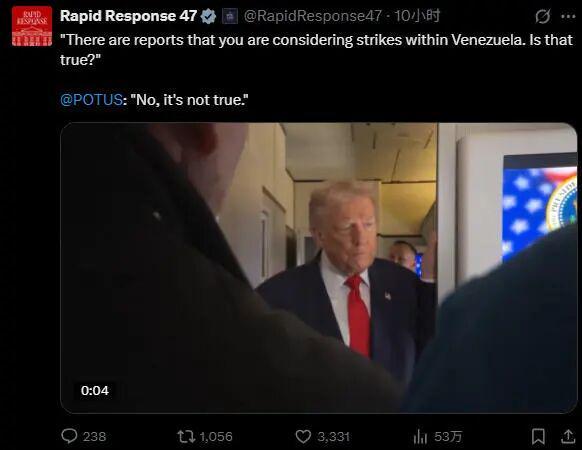The image size is (582, 450).
Task: Click the 0:04 video duration label
Action: pos(95,391)
